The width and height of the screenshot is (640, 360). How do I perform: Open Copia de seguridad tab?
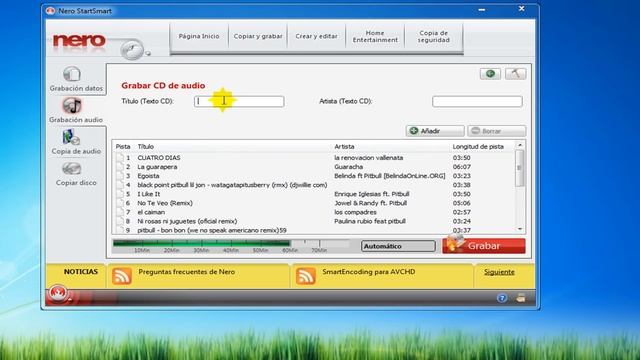(x=433, y=36)
